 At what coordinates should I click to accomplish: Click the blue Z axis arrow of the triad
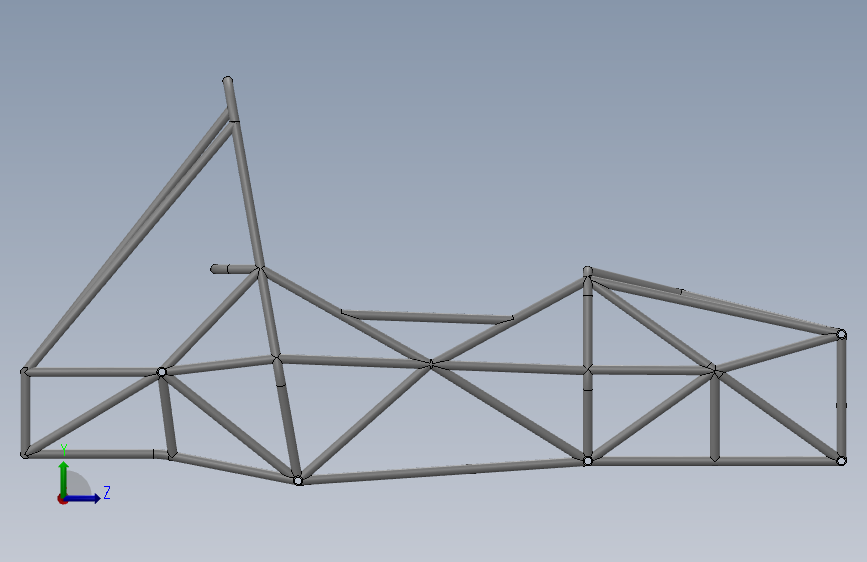click(84, 498)
